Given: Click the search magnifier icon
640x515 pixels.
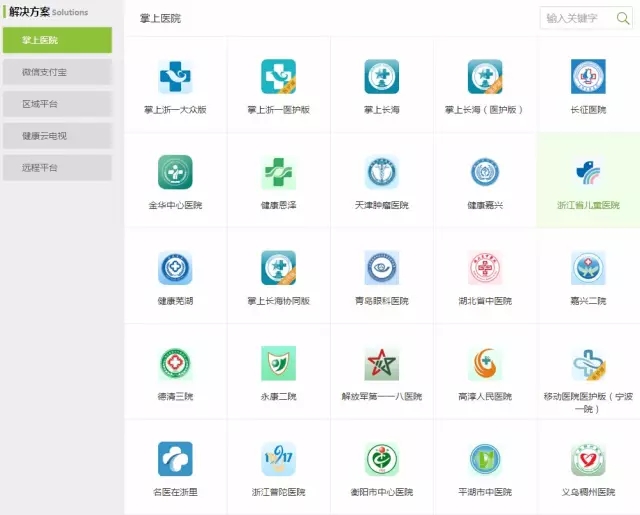Looking at the screenshot, I should point(623,18).
